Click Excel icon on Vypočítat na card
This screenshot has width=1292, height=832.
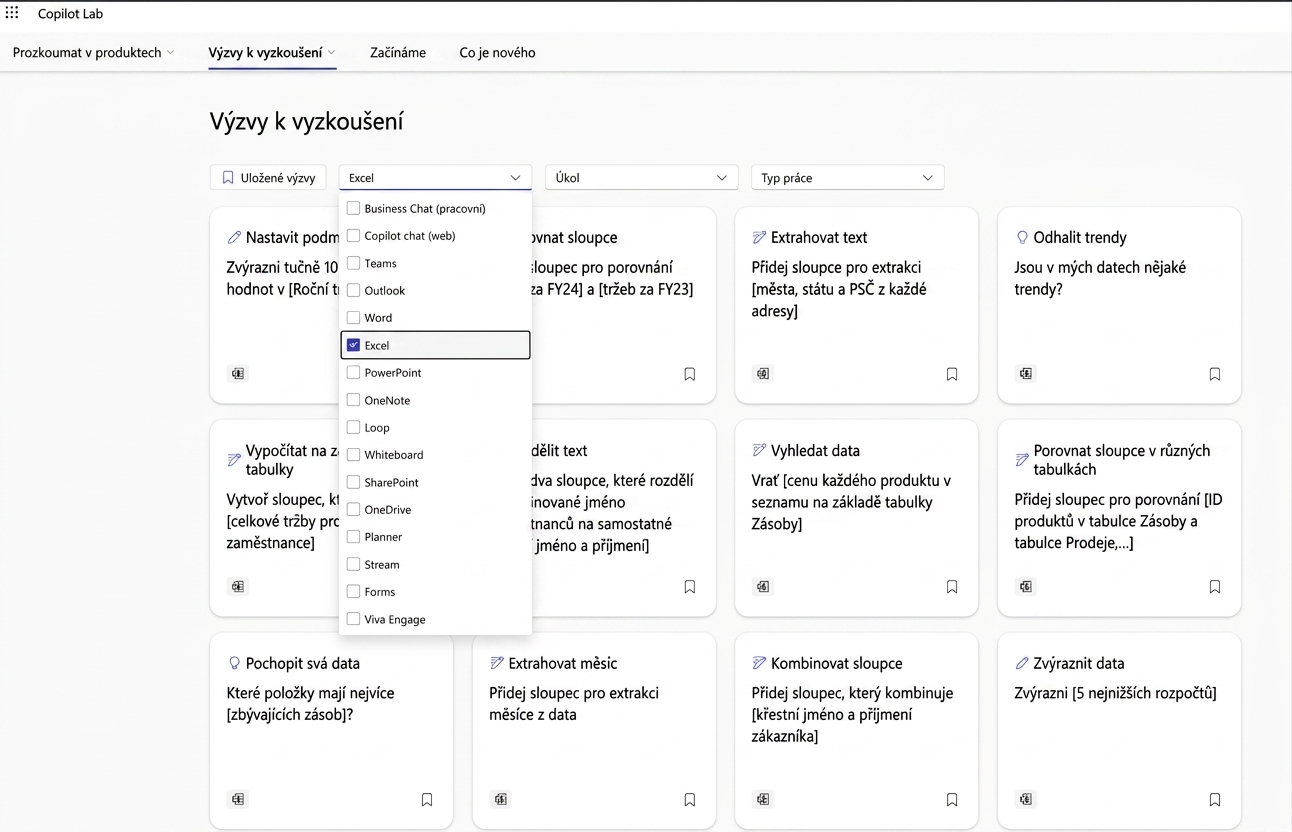point(238,586)
